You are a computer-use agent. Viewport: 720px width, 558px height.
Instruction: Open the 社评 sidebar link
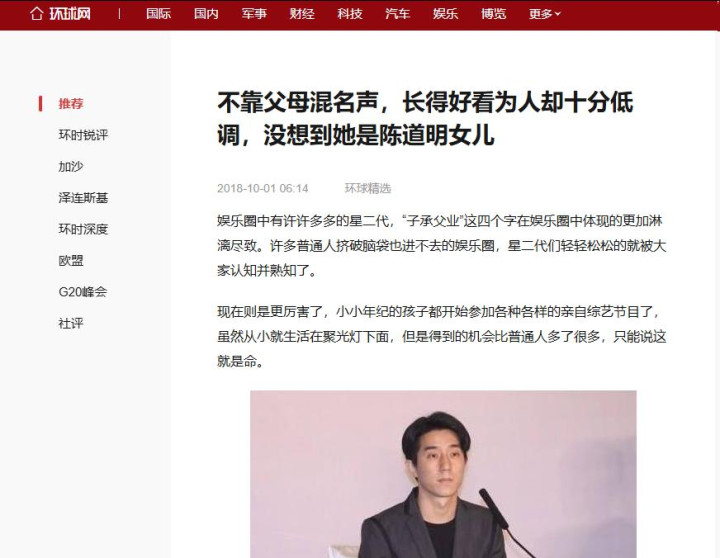coord(71,323)
